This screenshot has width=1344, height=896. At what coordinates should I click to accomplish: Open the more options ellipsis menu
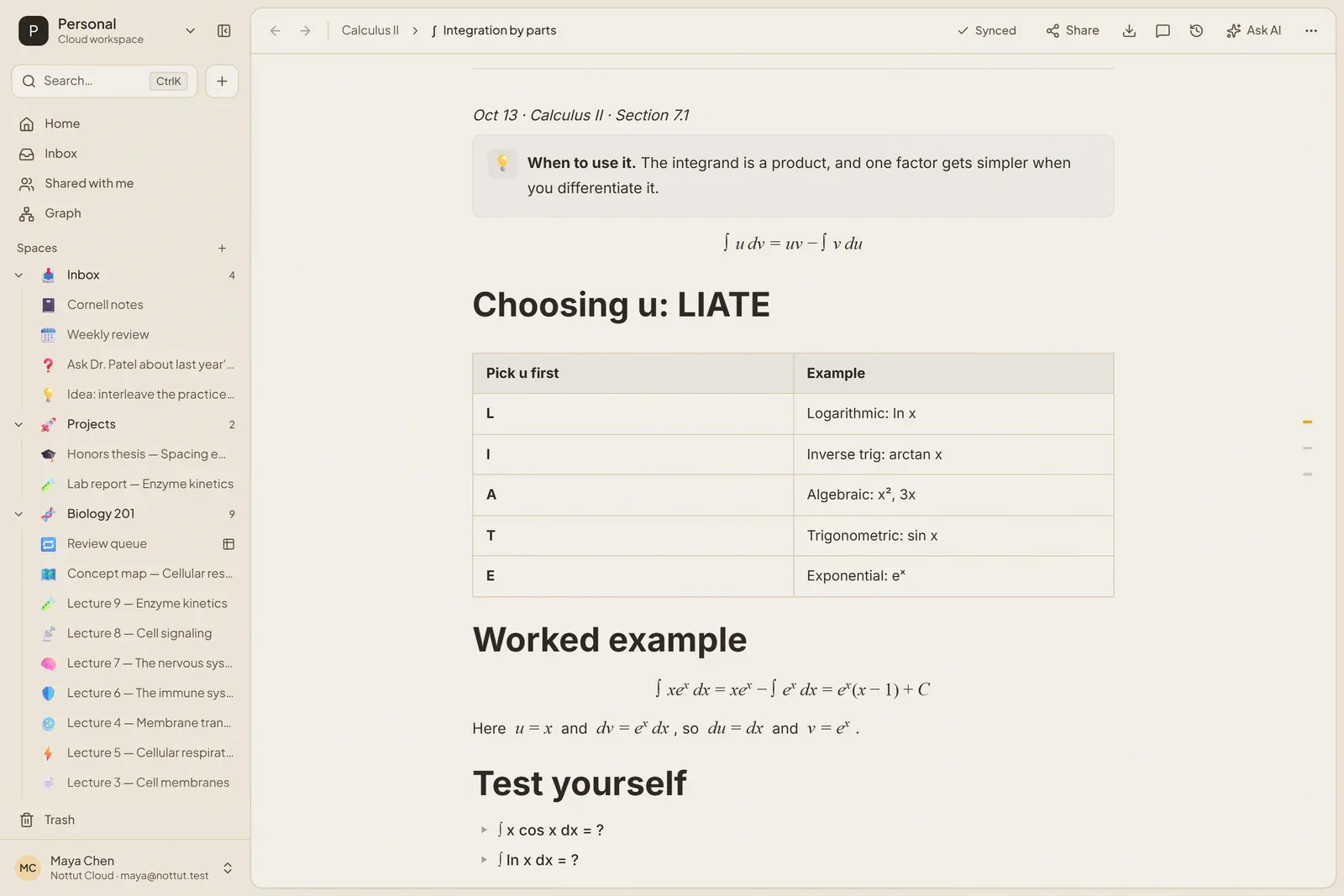(1311, 31)
